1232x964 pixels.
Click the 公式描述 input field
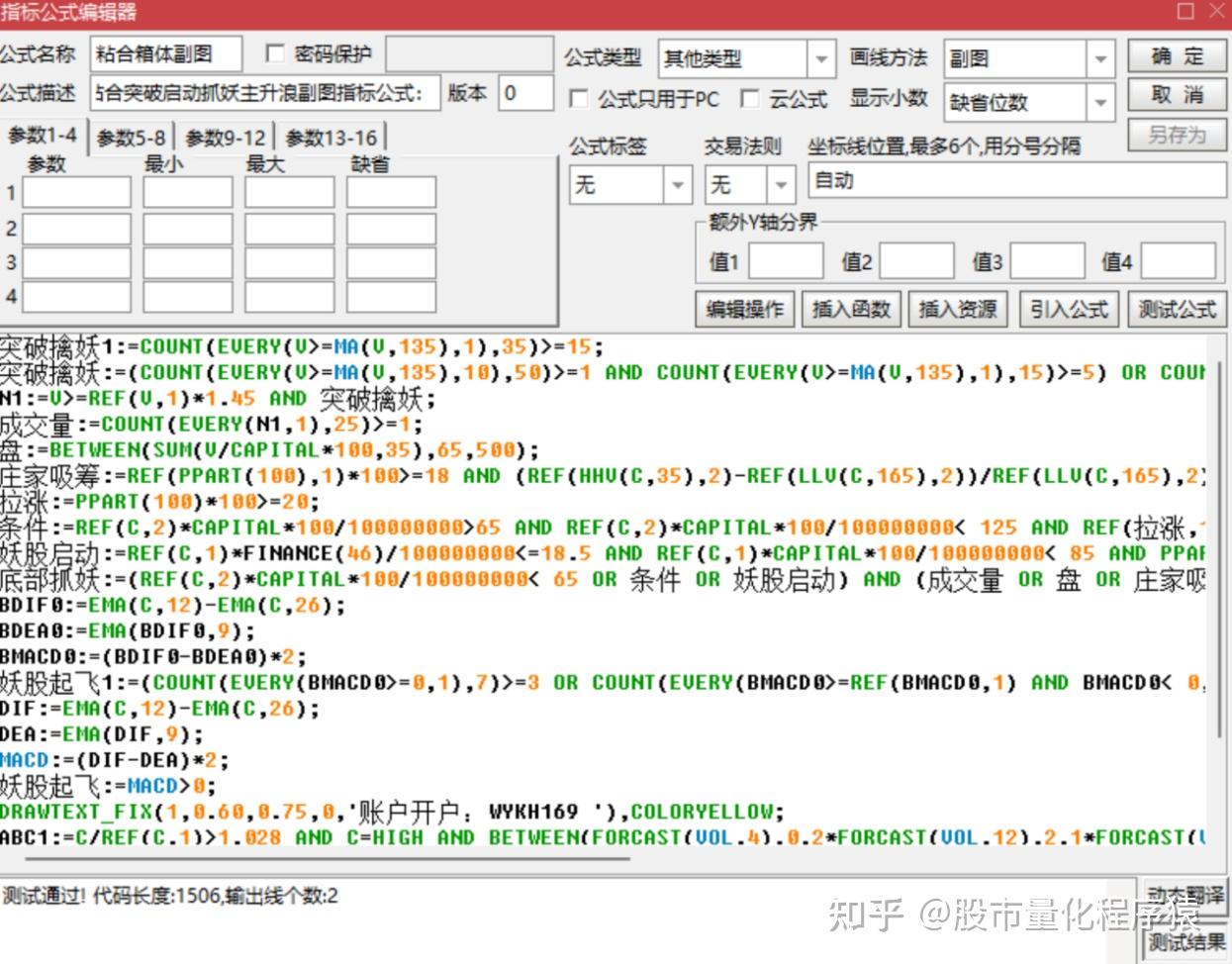click(x=264, y=94)
